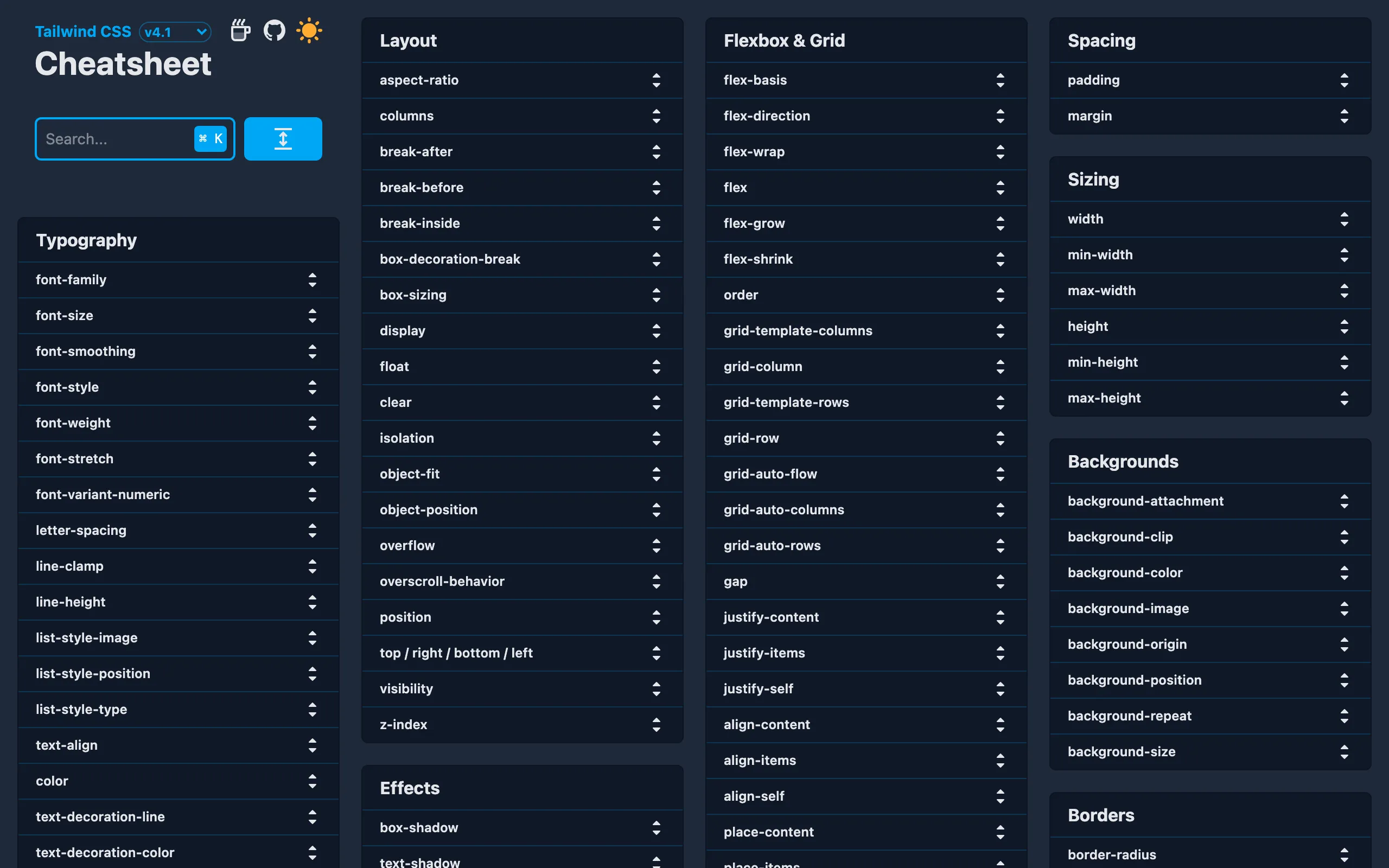
Task: Expand the background-size chevron icon
Action: (1344, 752)
